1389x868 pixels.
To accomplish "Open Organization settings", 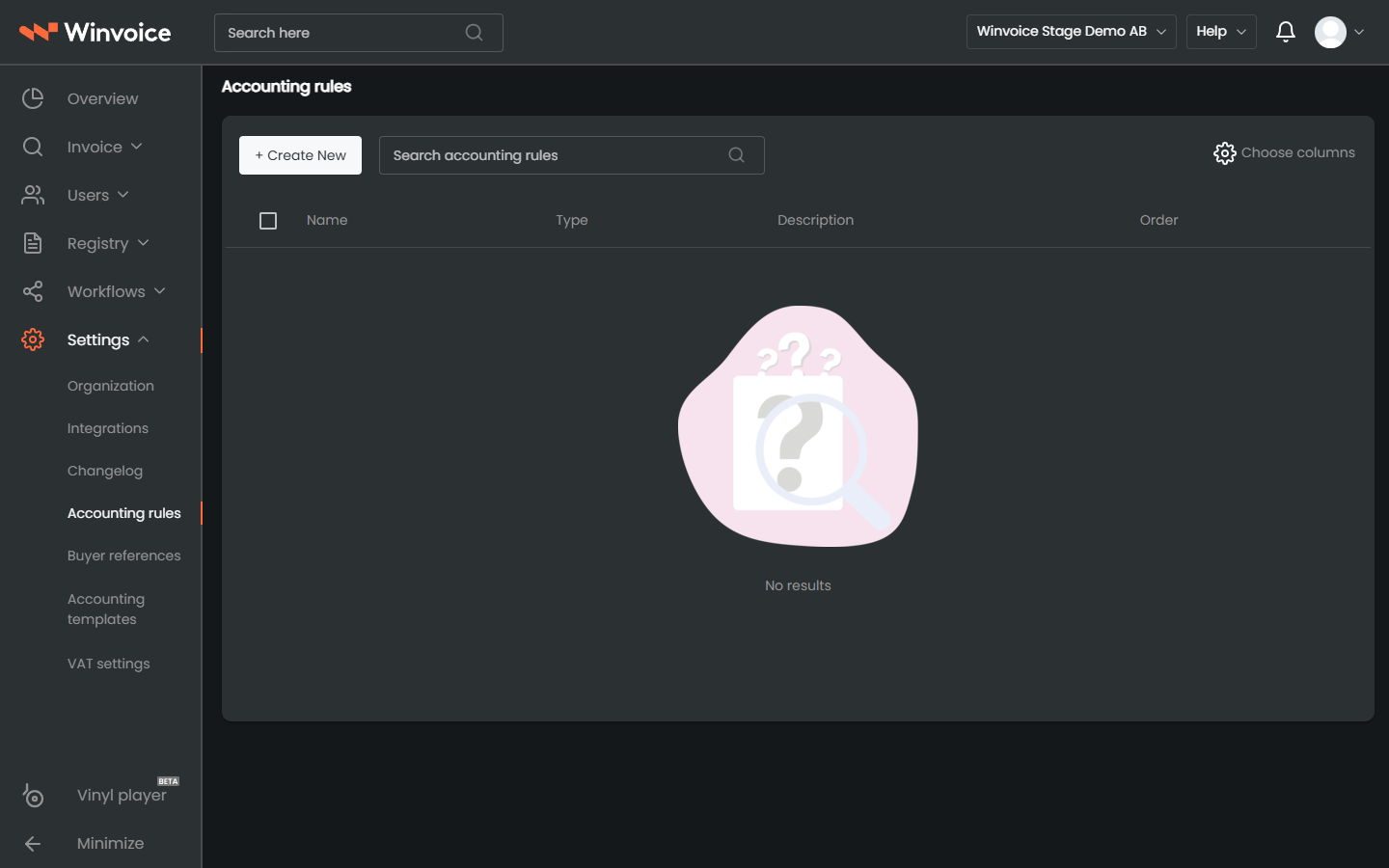I will 111,386.
